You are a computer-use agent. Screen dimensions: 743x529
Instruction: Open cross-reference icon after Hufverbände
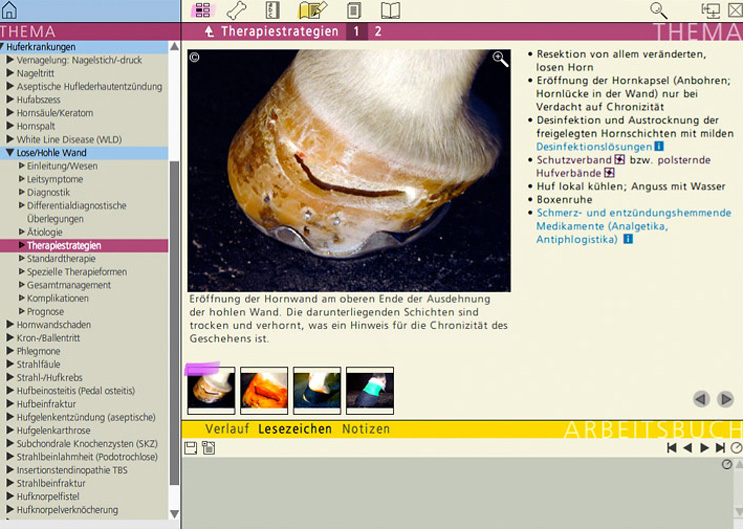(x=609, y=173)
